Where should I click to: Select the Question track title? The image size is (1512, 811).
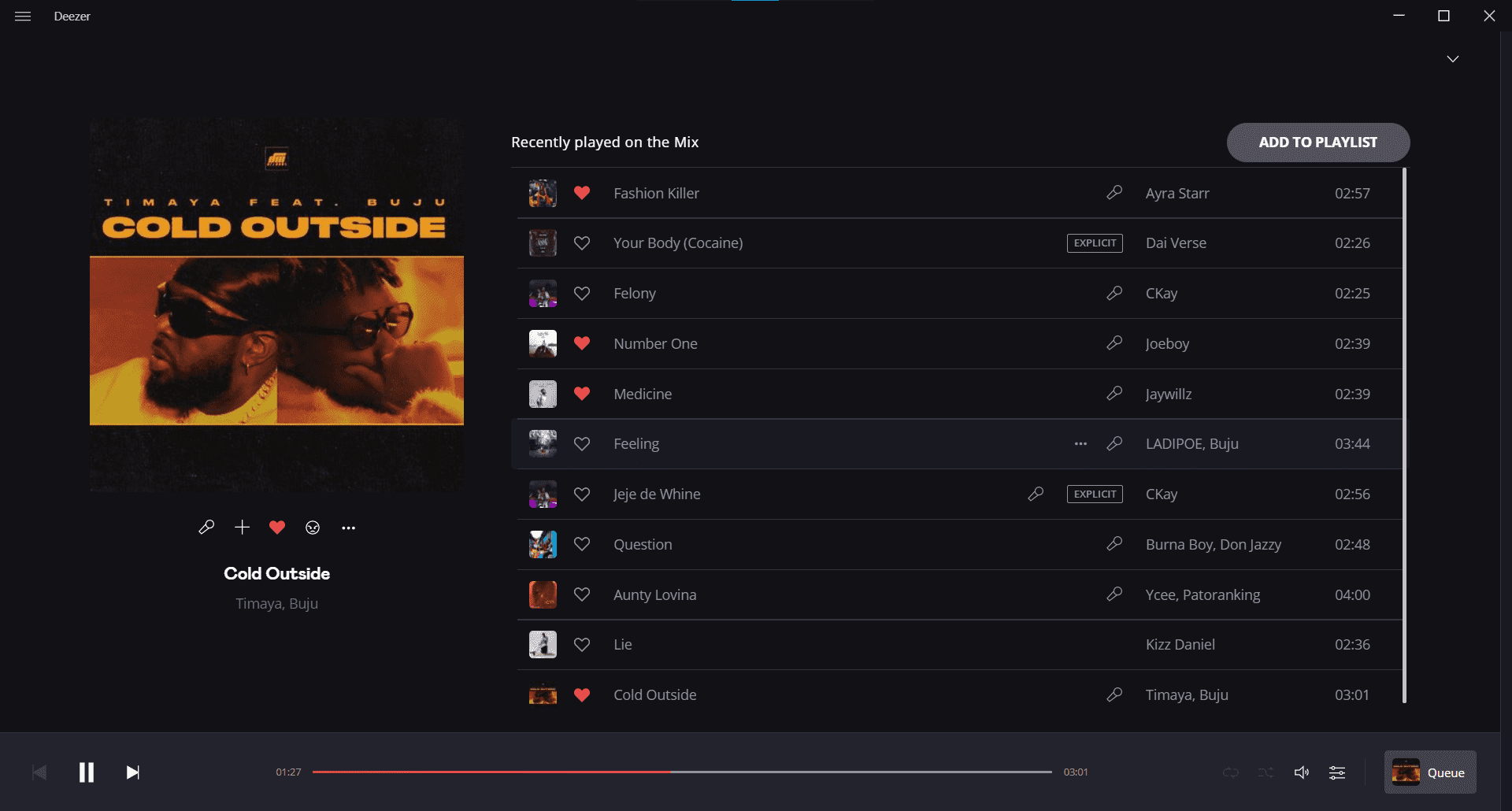[643, 545]
